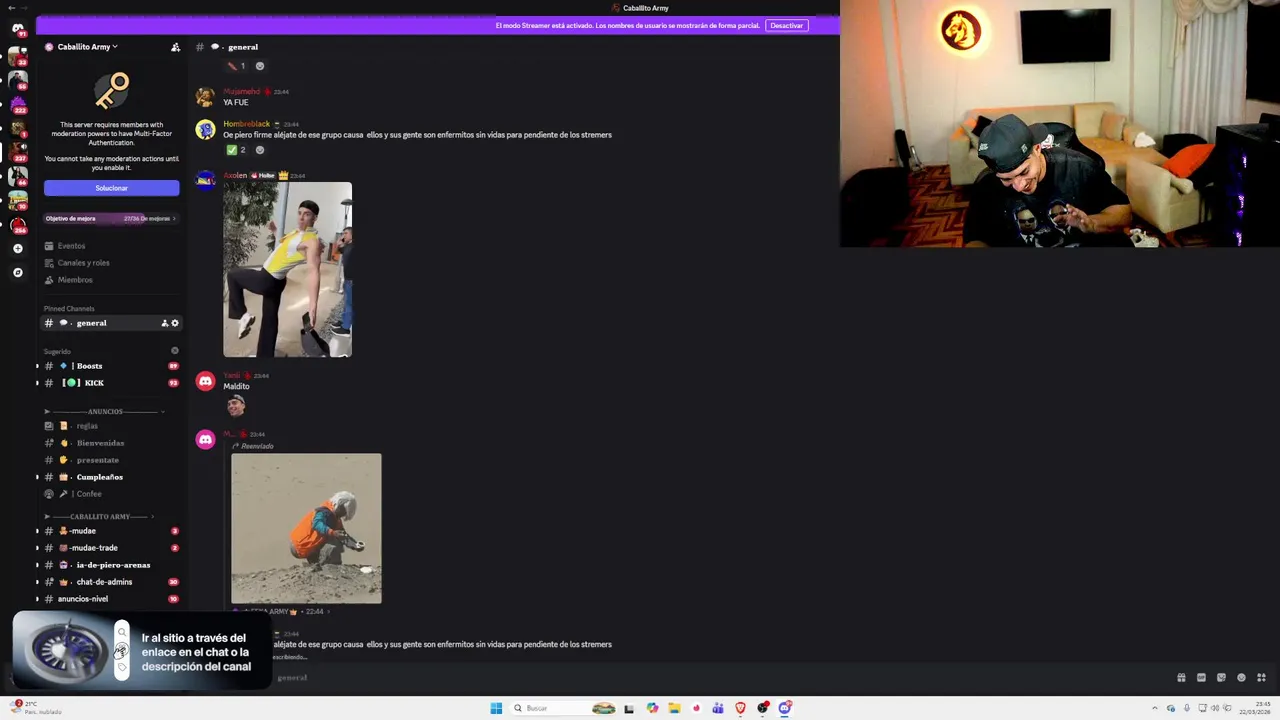Add a server with plus icon
The image size is (1280, 720).
pyautogui.click(x=17, y=248)
